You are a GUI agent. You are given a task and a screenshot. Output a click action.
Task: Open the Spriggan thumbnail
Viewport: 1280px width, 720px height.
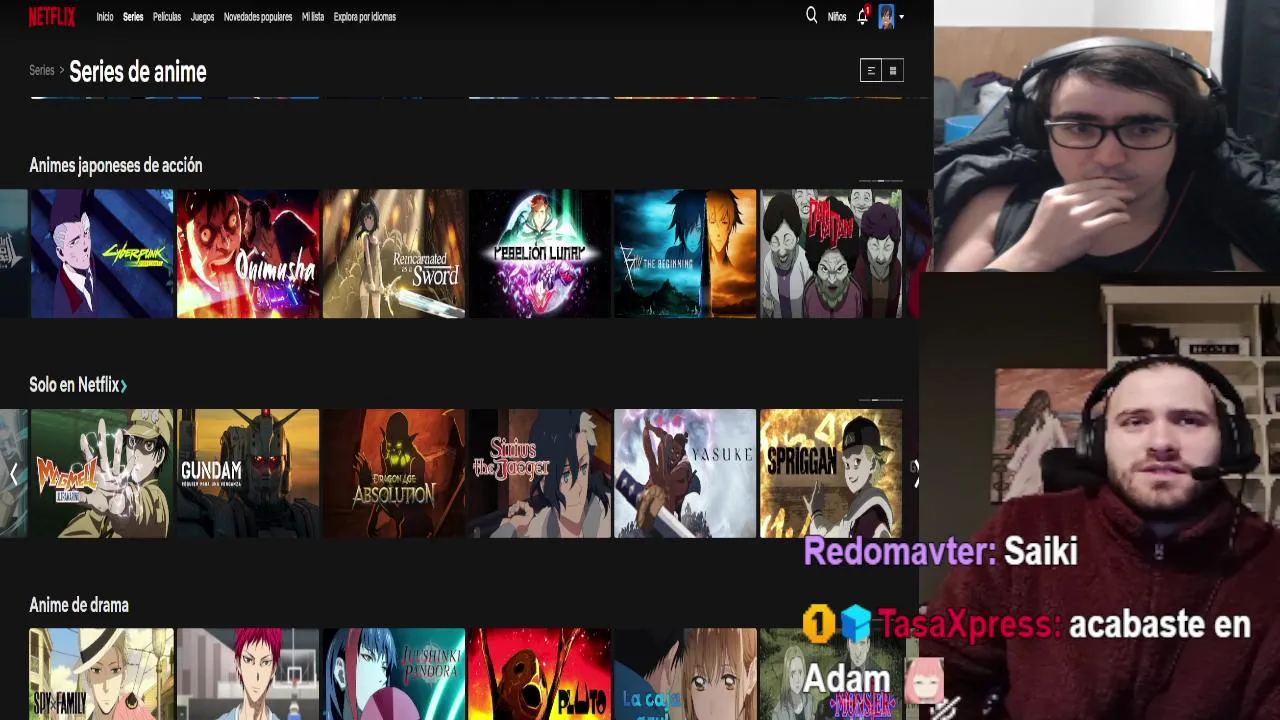tap(831, 474)
